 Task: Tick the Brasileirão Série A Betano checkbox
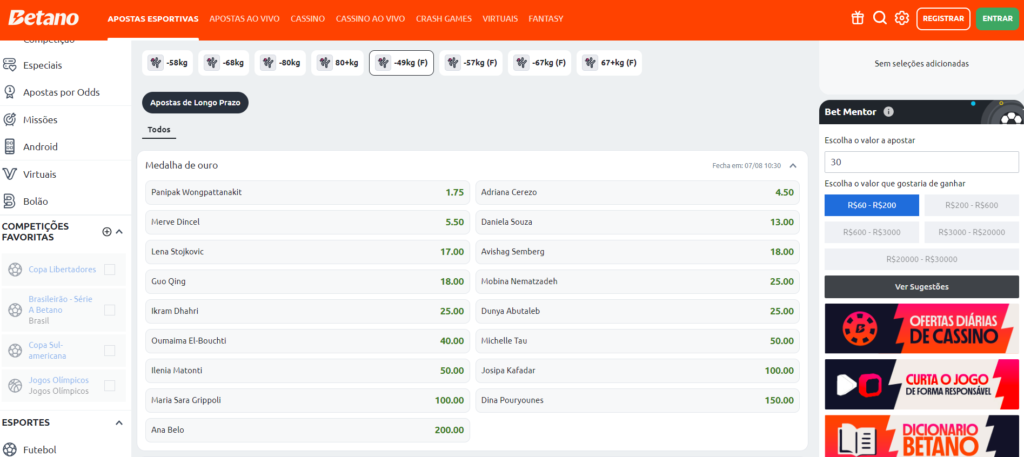109,310
